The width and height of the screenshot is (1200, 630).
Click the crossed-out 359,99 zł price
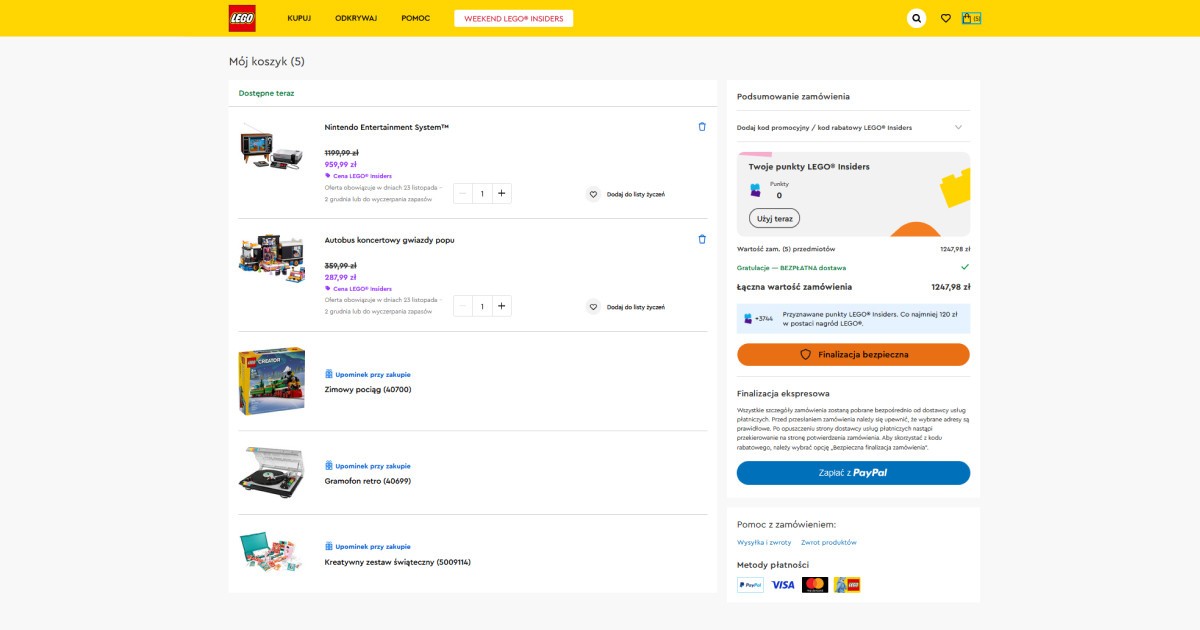[341, 265]
